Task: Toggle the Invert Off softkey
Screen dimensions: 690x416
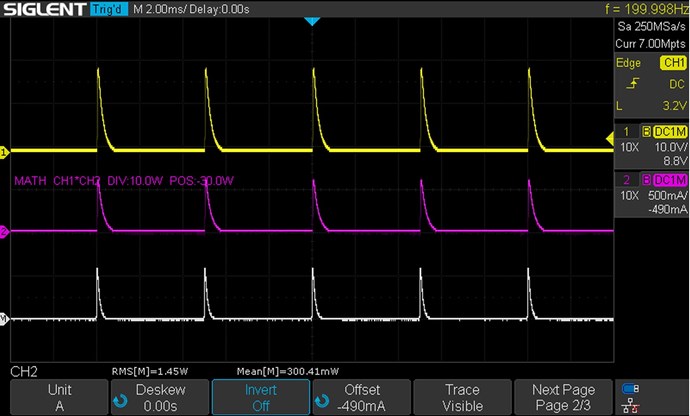Action: tap(261, 397)
